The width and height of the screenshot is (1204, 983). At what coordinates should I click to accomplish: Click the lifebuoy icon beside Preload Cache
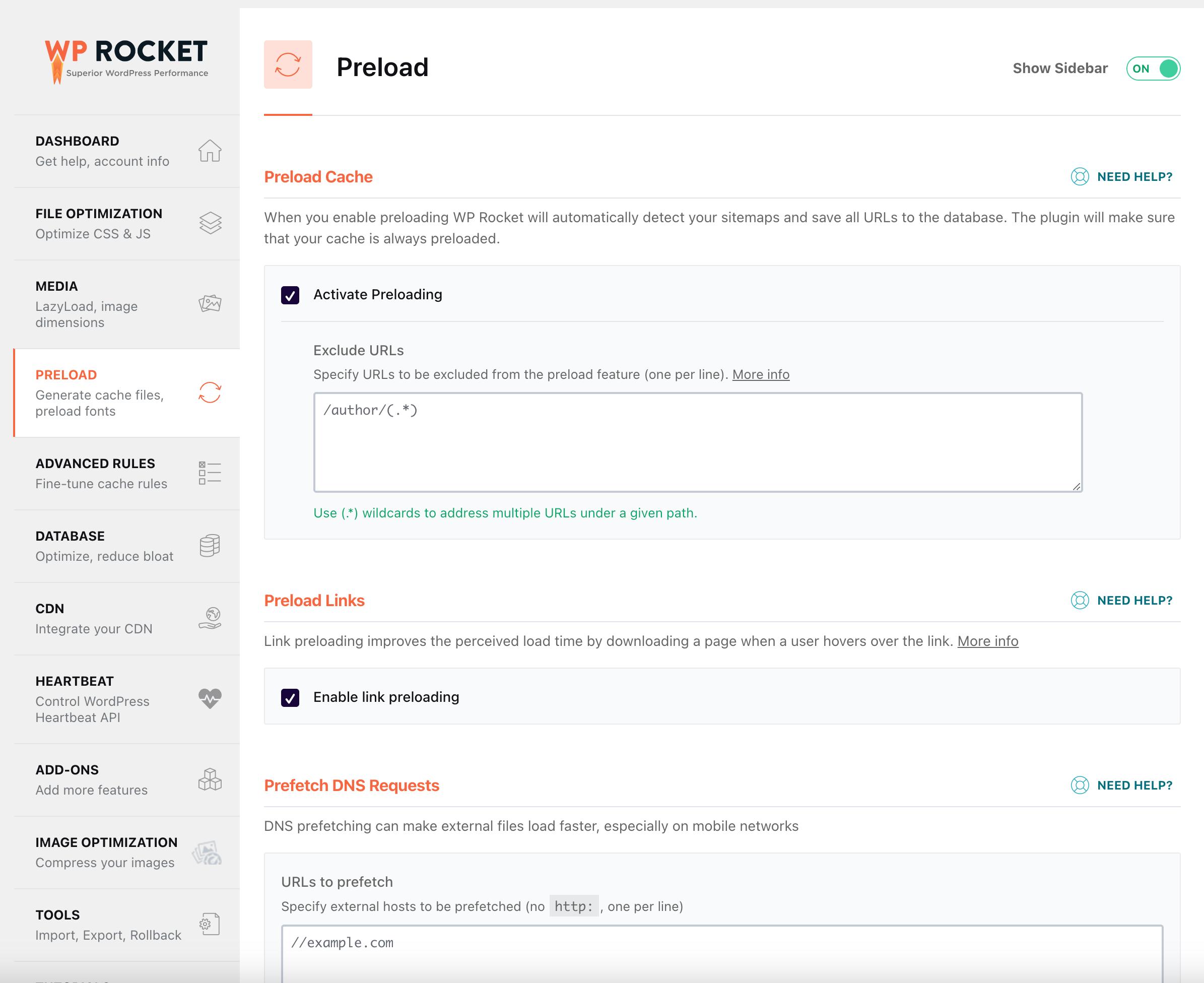(x=1080, y=177)
